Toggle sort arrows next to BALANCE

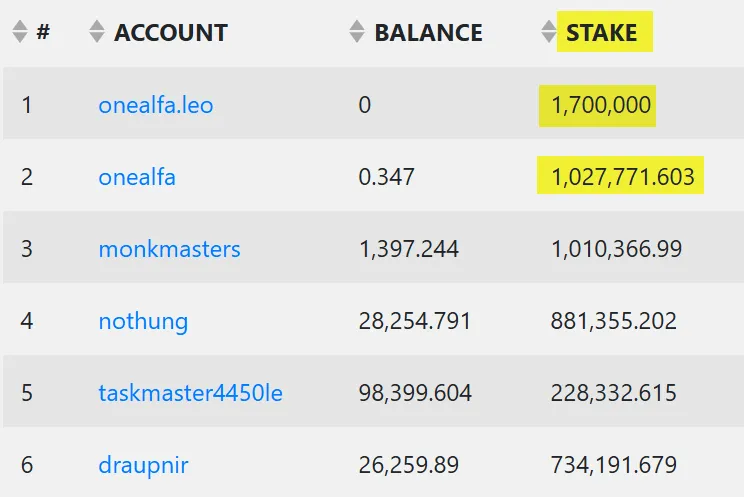click(x=357, y=32)
